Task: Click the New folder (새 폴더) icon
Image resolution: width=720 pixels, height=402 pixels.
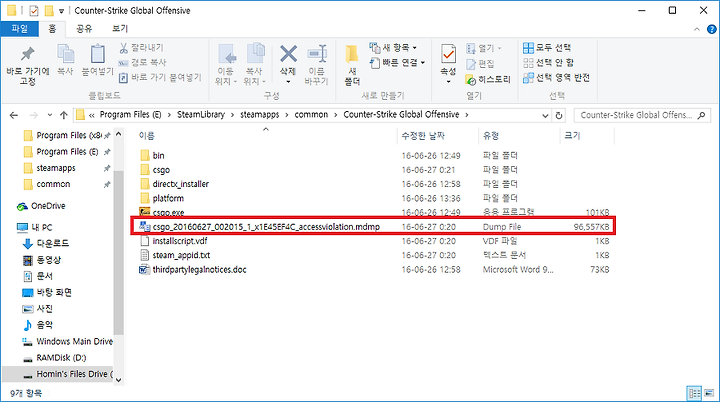Action: (x=352, y=54)
